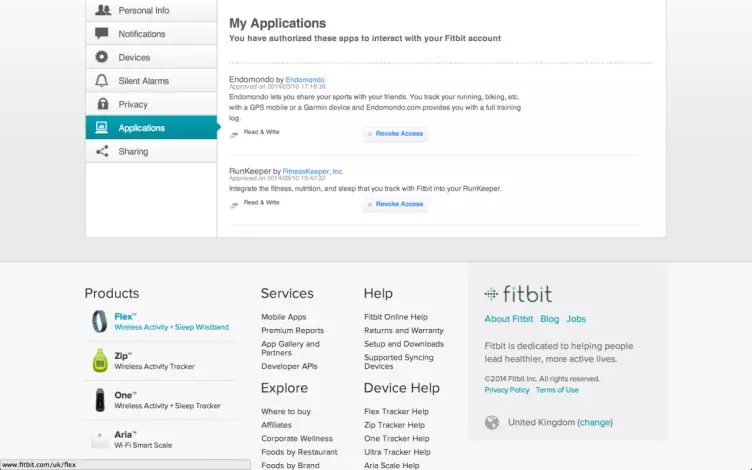
Task: Open the Fitbit Blog link
Action: 550,319
